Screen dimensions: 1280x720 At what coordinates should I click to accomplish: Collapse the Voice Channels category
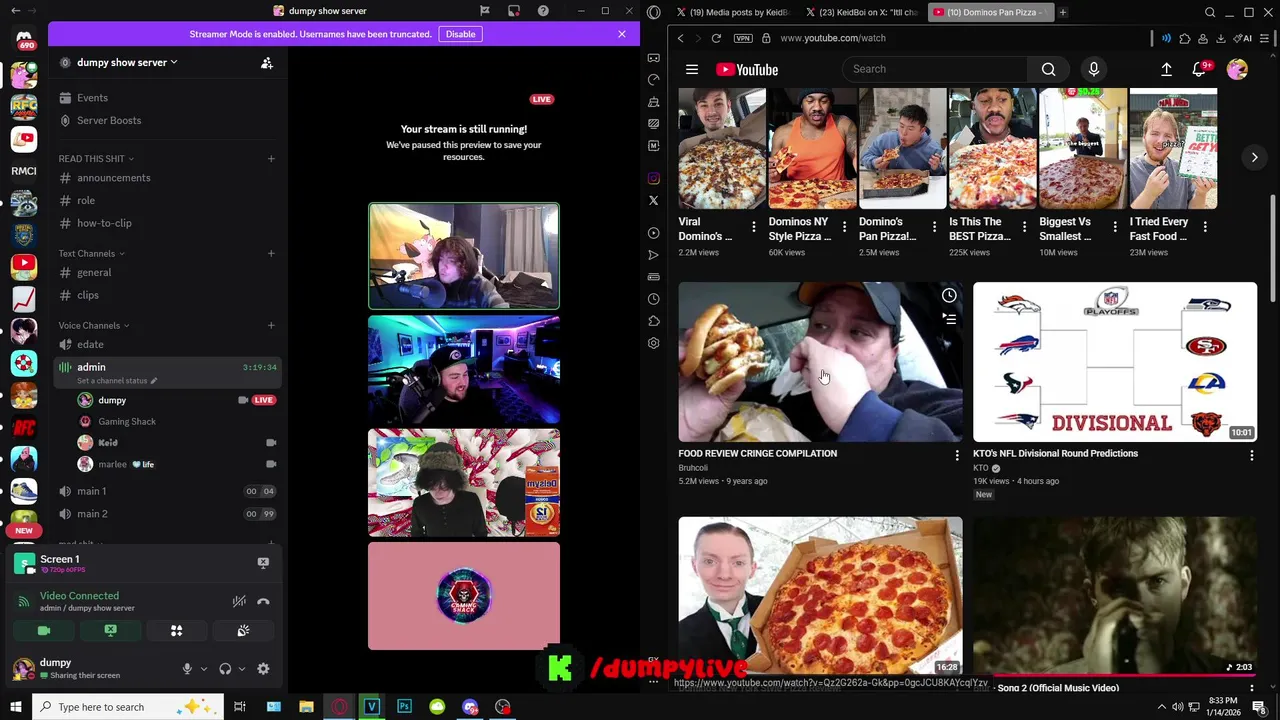(x=94, y=325)
